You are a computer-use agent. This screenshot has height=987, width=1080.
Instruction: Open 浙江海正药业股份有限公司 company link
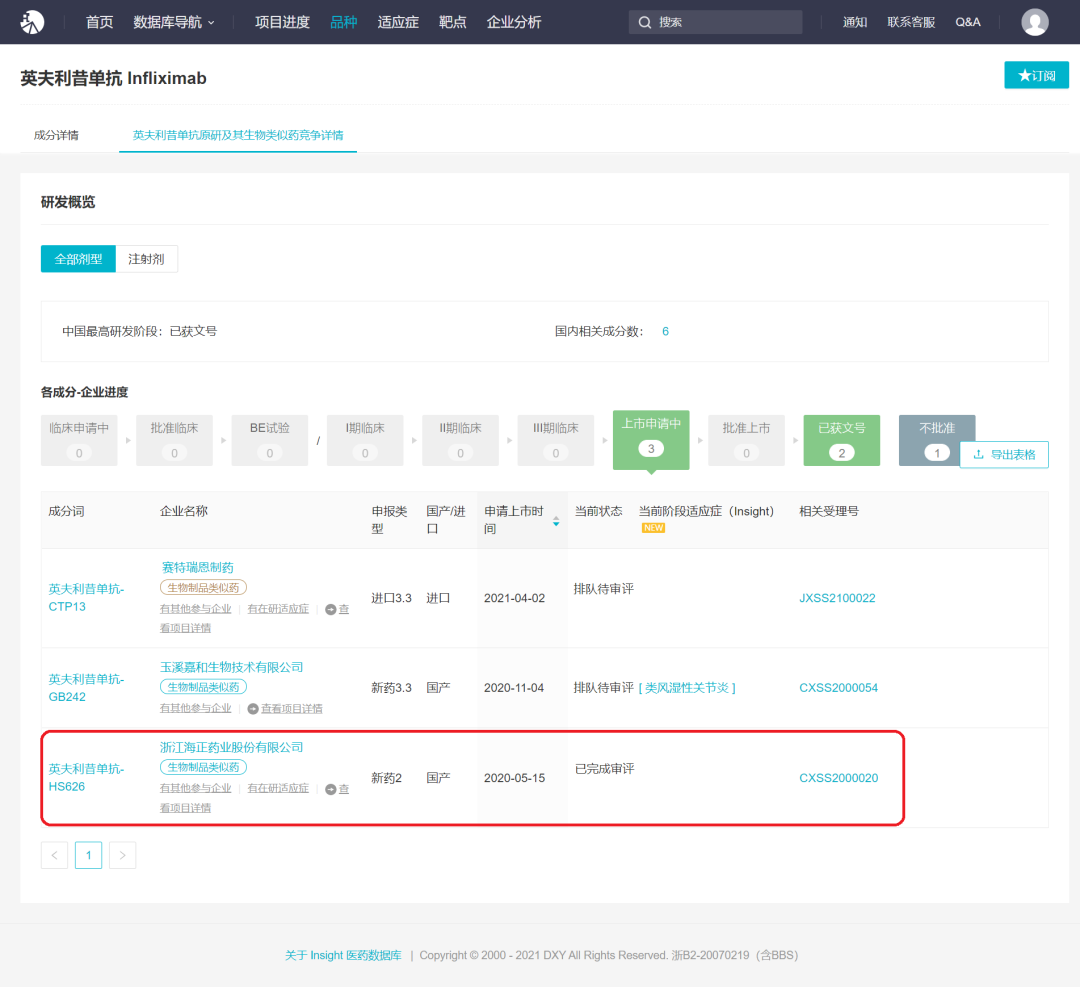point(231,747)
